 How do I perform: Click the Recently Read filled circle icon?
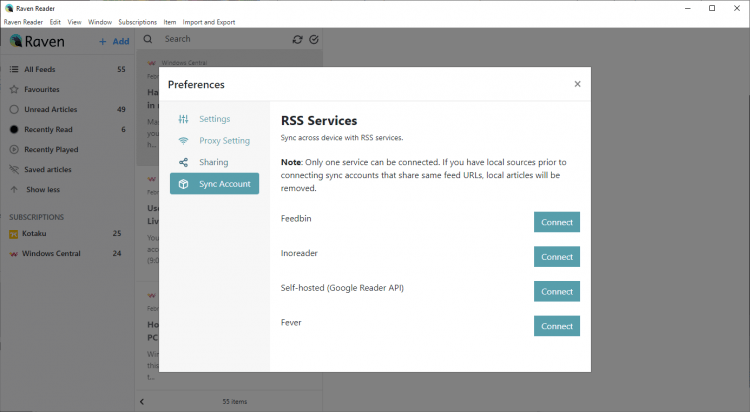pos(14,130)
